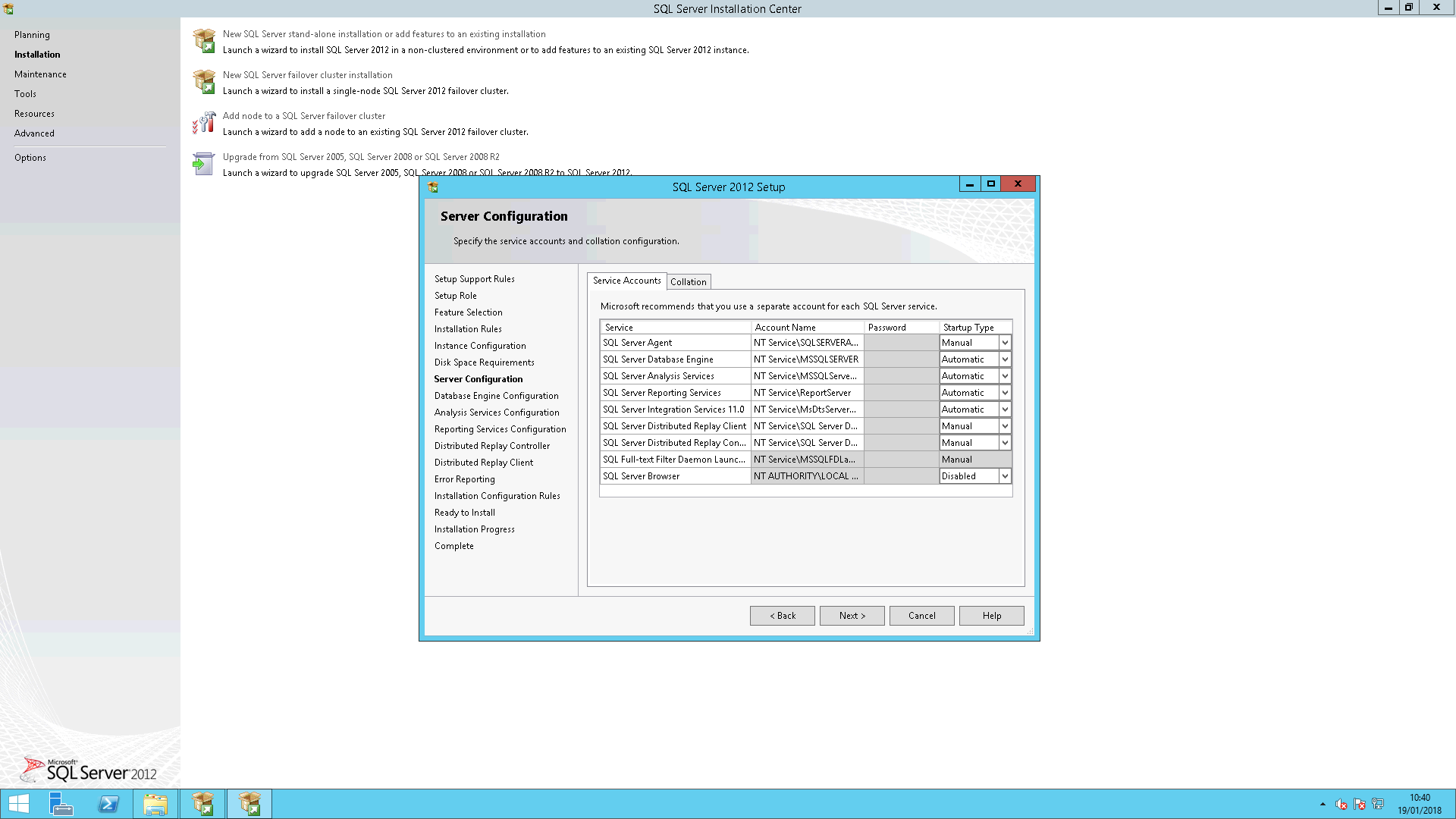Image resolution: width=1456 pixels, height=819 pixels.
Task: Open the Resources section
Action: click(34, 114)
